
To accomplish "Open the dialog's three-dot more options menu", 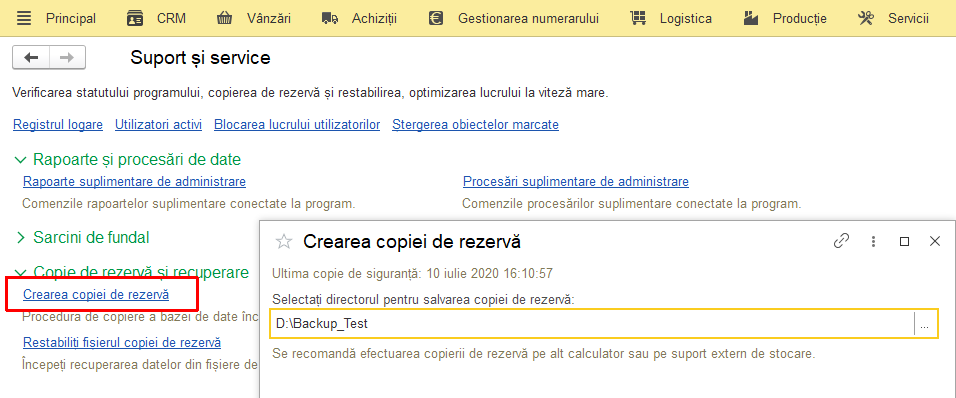I will [874, 241].
